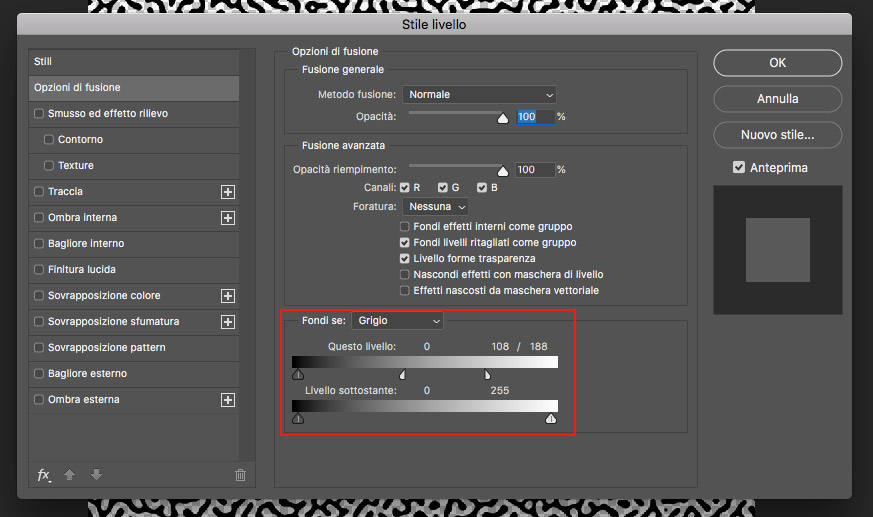Click the style preview thumbnail
This screenshot has height=517, width=873.
[x=778, y=250]
